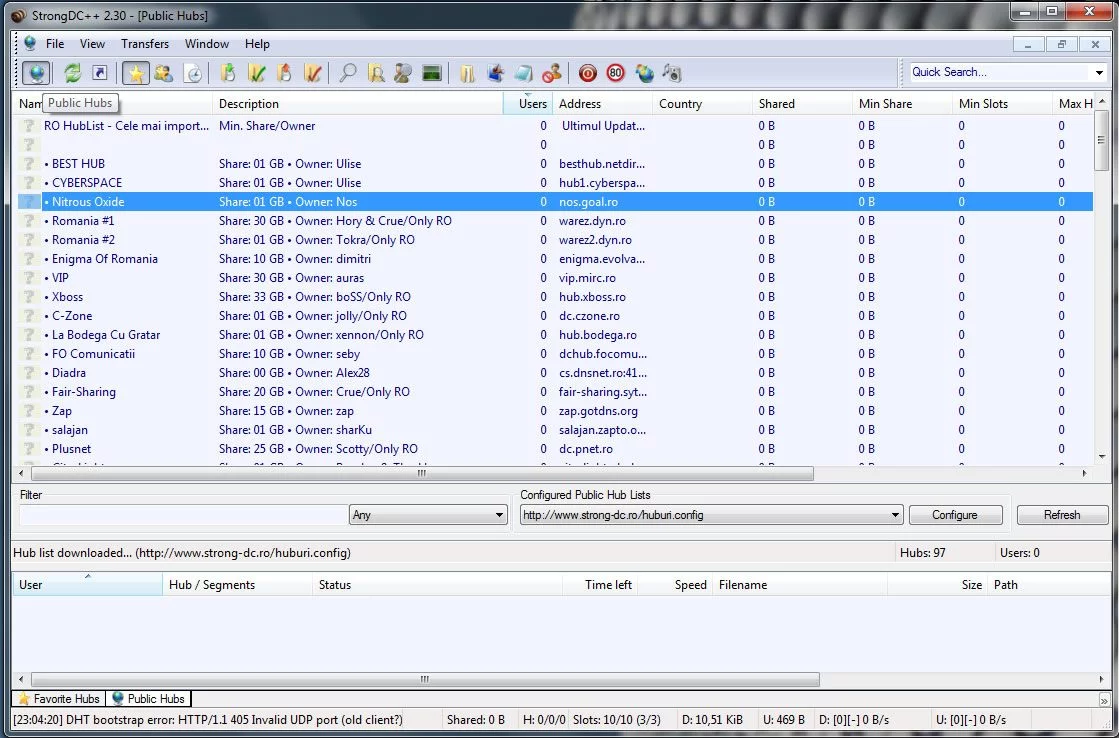Open Download Queue toolbar icon
Viewport: 1119px width, 738px height.
point(228,73)
